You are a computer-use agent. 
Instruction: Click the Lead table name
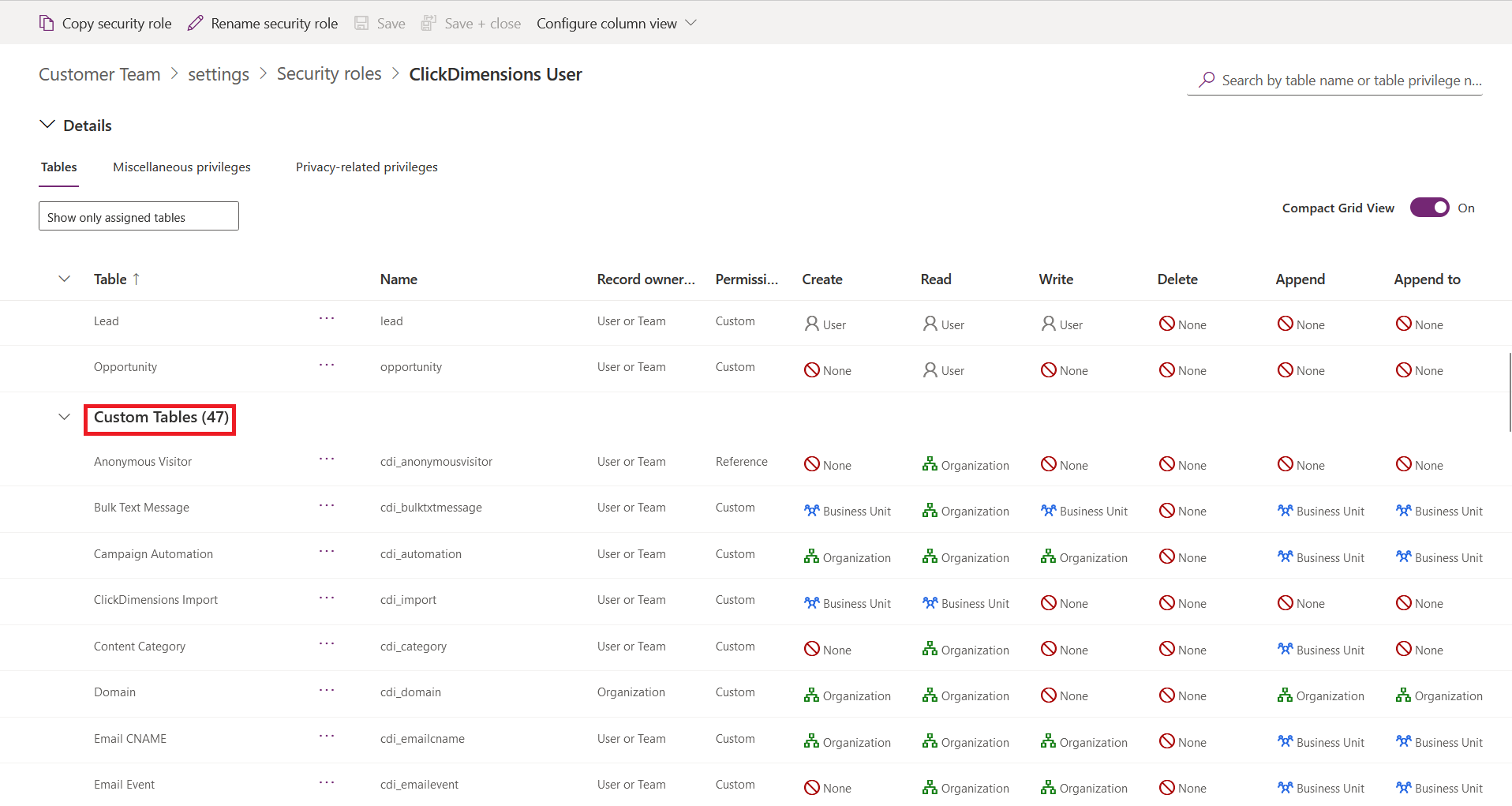coord(107,321)
